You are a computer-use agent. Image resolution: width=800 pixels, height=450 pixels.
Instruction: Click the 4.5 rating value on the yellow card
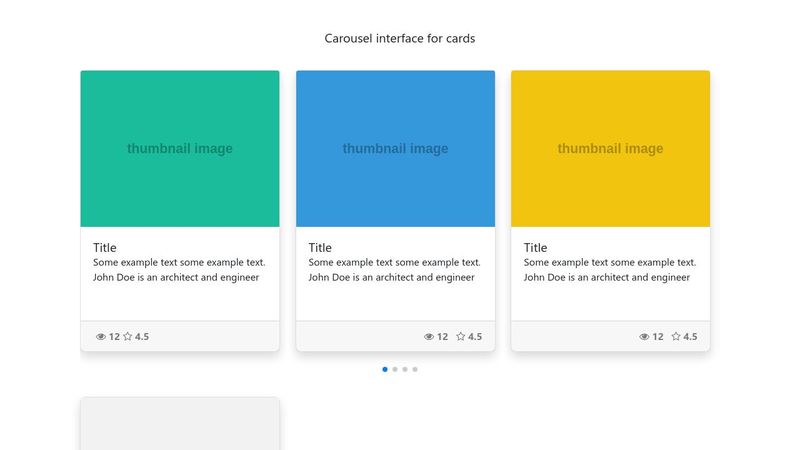click(690, 337)
